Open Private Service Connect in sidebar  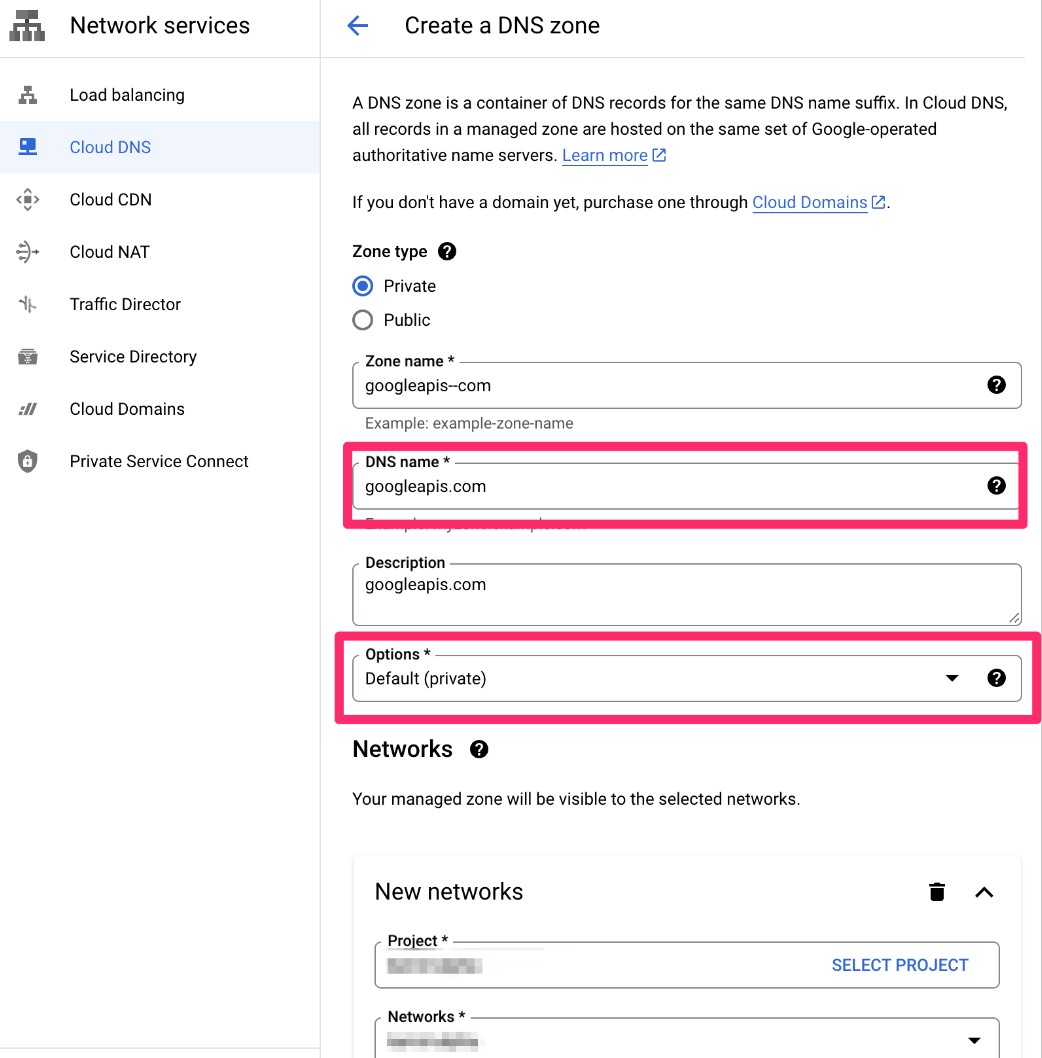pos(160,461)
